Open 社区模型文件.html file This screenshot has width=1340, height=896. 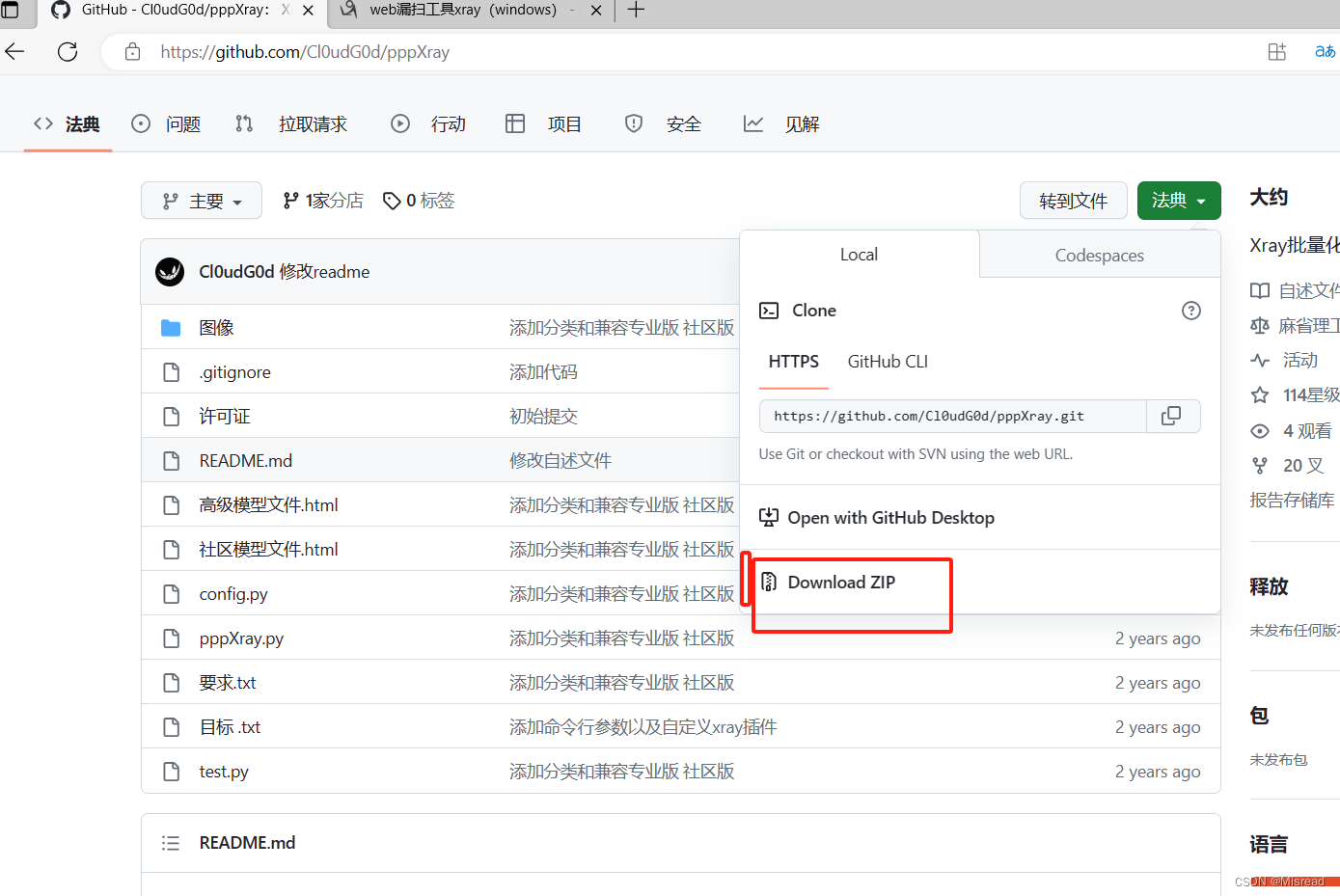tap(269, 550)
